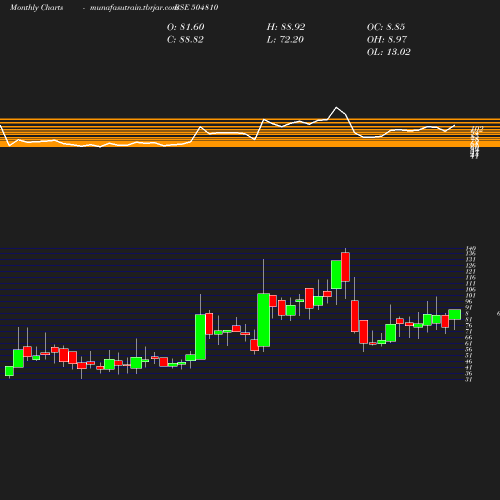Click the "BSE 504810" symbol text
Screen dimensions: 500x500
tap(197, 7)
